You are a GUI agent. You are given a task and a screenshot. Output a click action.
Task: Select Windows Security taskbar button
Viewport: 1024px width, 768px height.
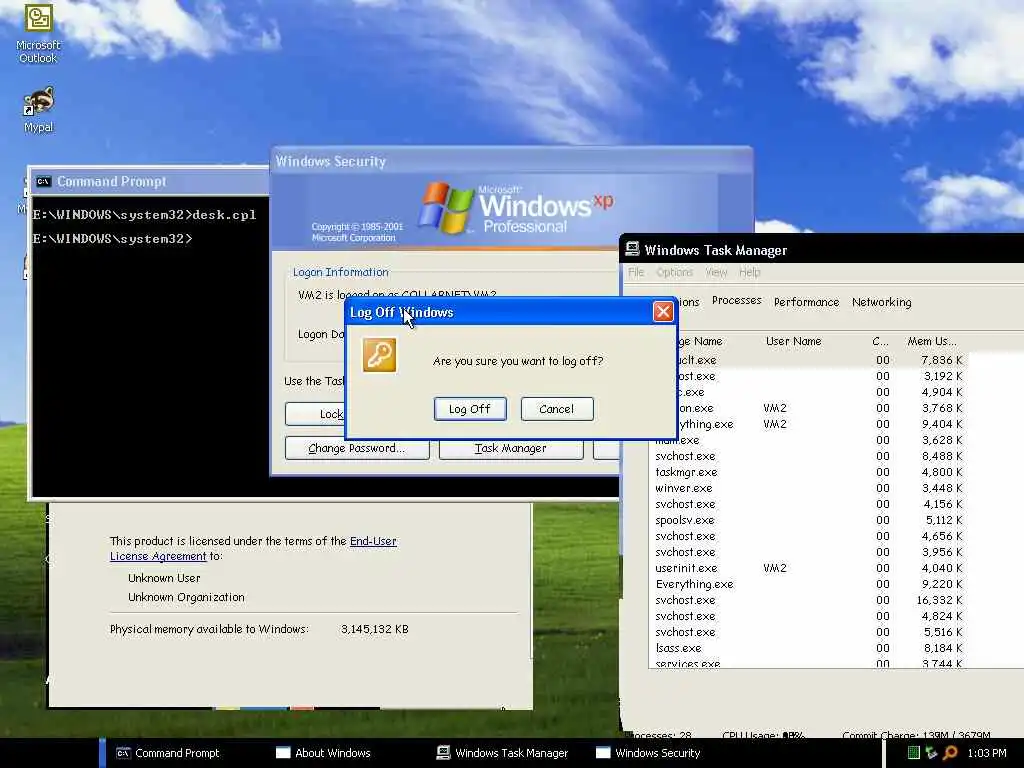click(x=660, y=753)
